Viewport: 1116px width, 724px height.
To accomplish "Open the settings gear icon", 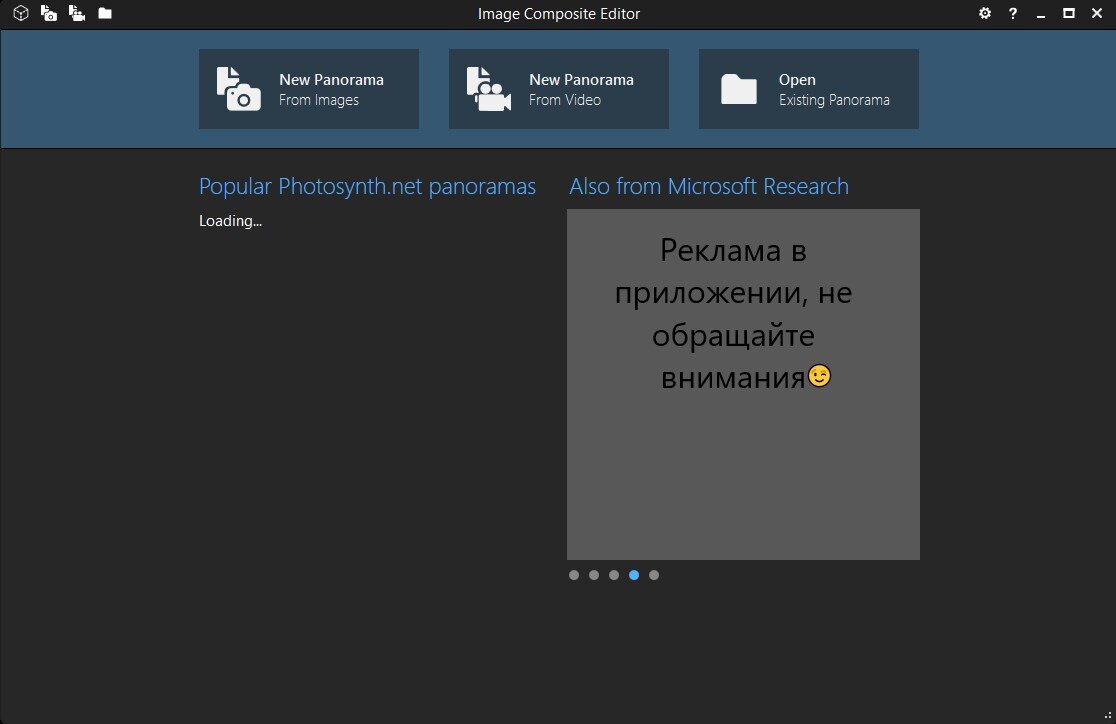I will [x=984, y=14].
